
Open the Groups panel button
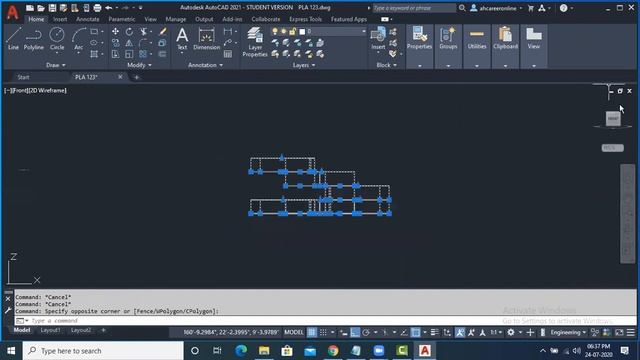pyautogui.click(x=448, y=46)
